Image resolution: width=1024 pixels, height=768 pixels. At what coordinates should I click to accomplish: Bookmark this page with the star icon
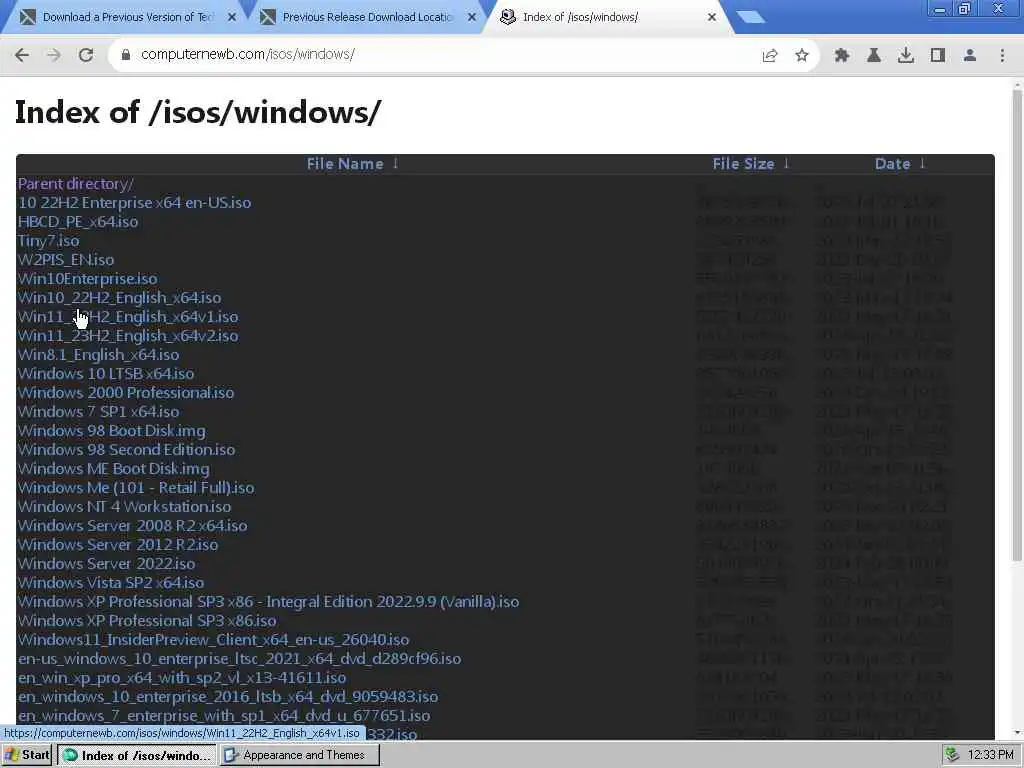(802, 56)
